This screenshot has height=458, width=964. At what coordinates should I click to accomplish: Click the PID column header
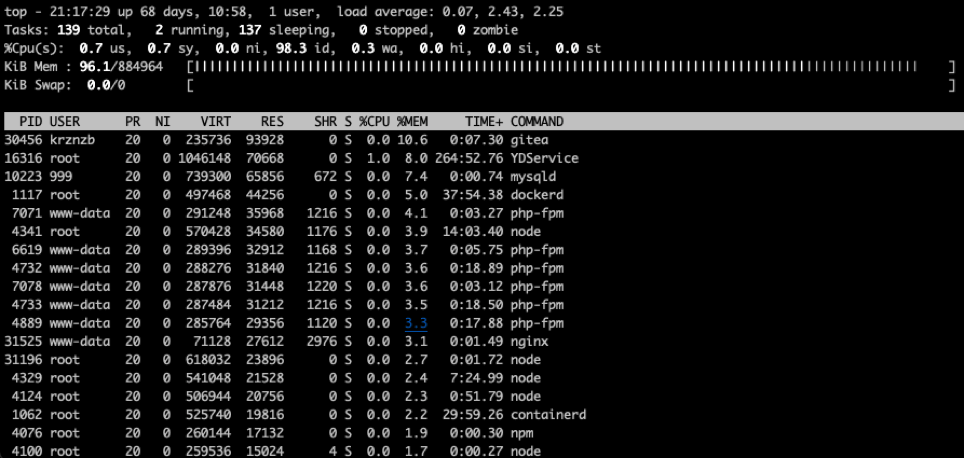click(31, 122)
